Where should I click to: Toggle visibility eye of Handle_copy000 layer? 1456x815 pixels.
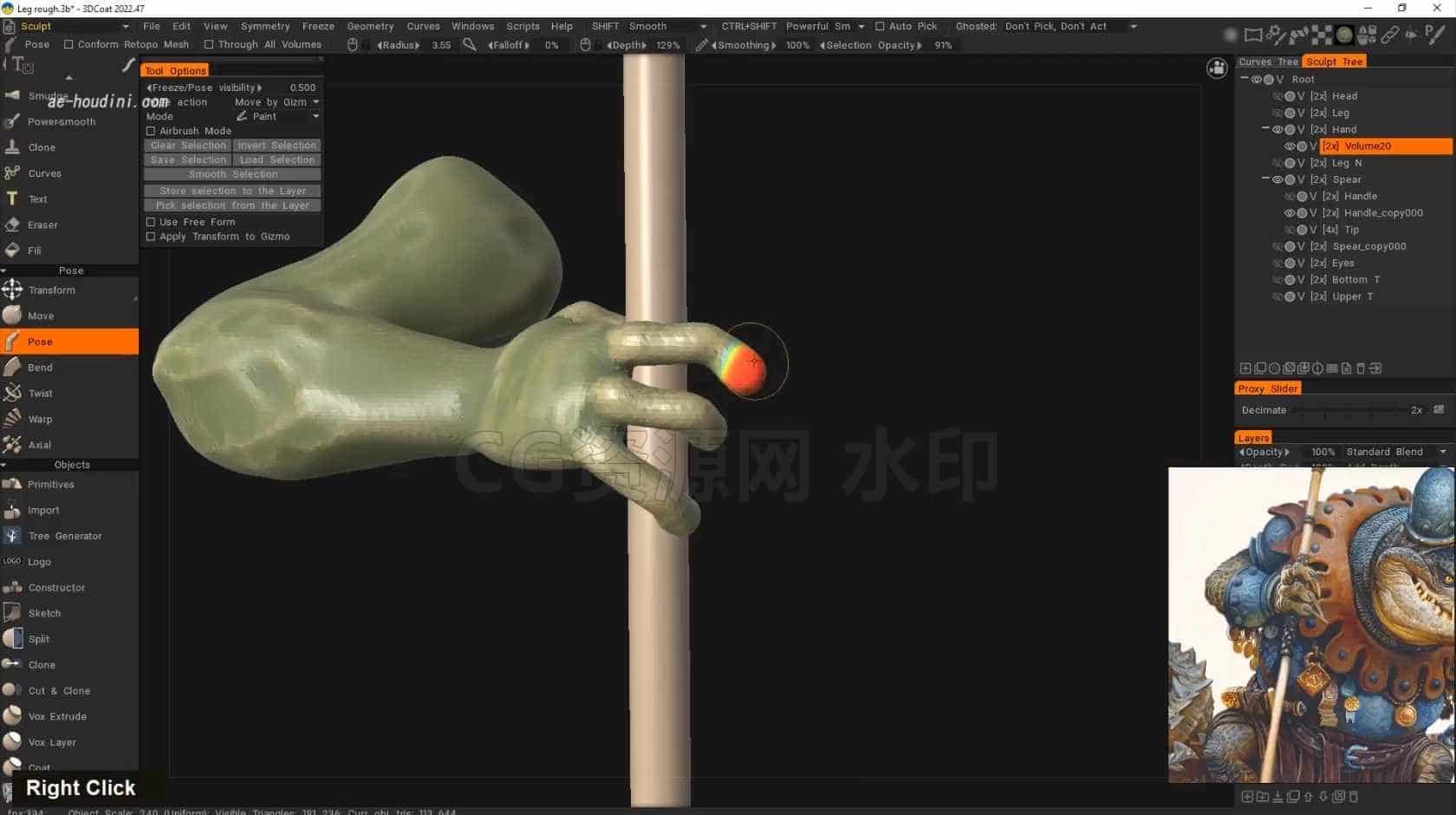point(1290,213)
